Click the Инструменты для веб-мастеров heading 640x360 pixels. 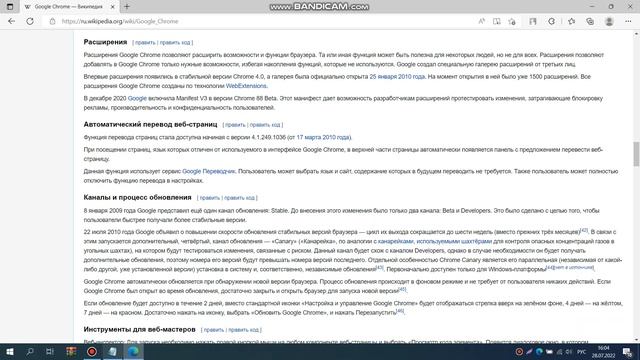140,329
